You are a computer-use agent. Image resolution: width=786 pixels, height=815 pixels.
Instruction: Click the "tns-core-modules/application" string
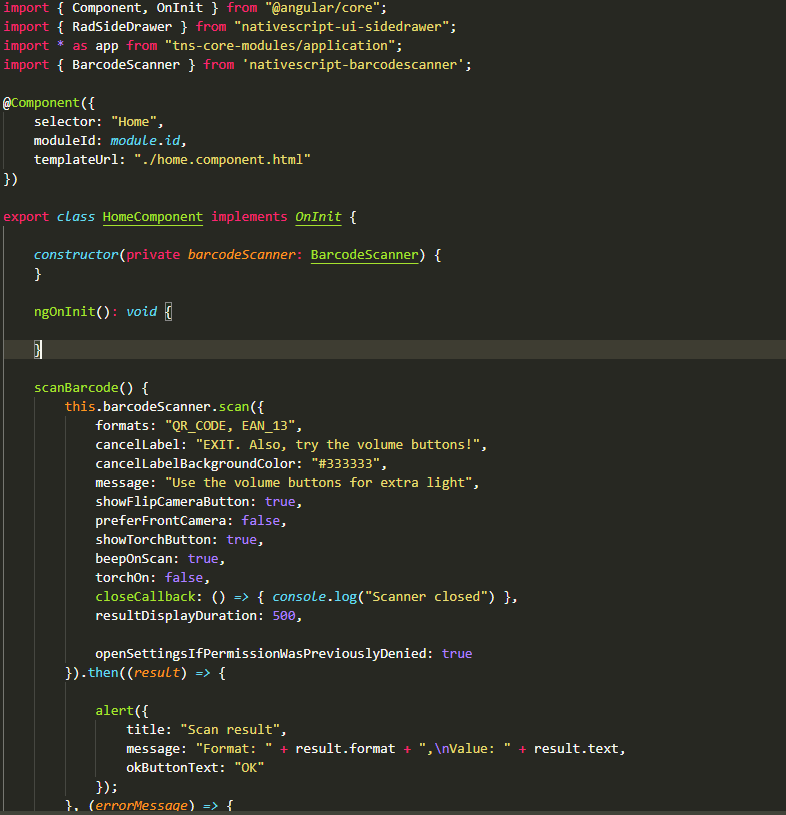tap(280, 46)
